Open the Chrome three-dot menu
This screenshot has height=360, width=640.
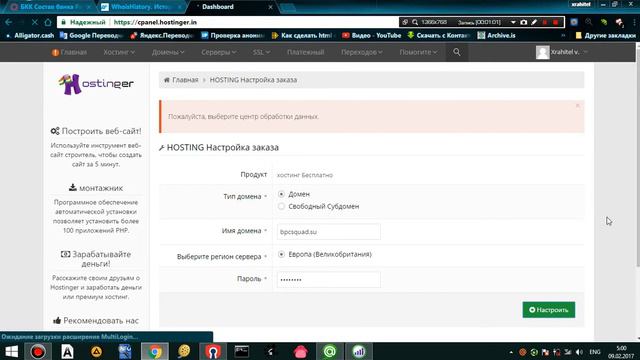tap(634, 22)
